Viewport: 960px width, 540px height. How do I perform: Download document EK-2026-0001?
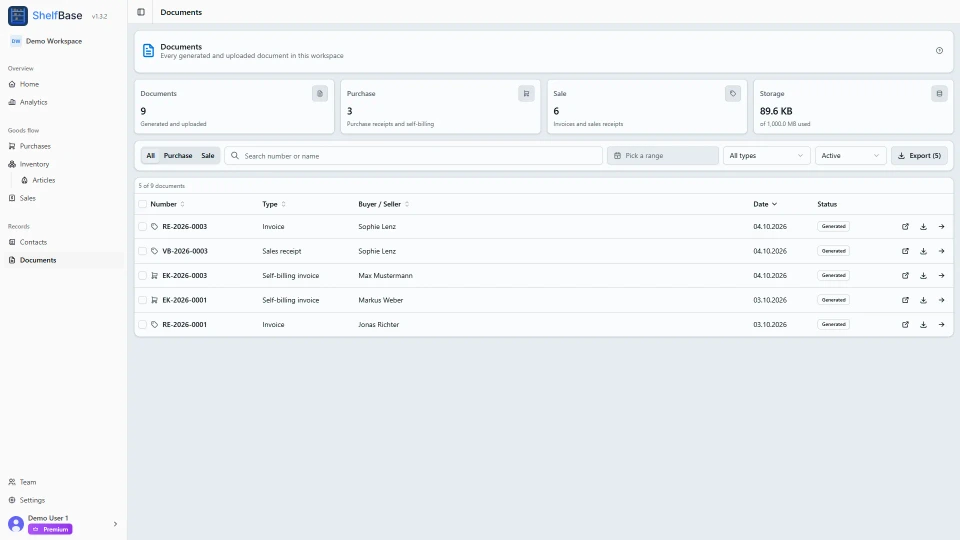tap(923, 300)
